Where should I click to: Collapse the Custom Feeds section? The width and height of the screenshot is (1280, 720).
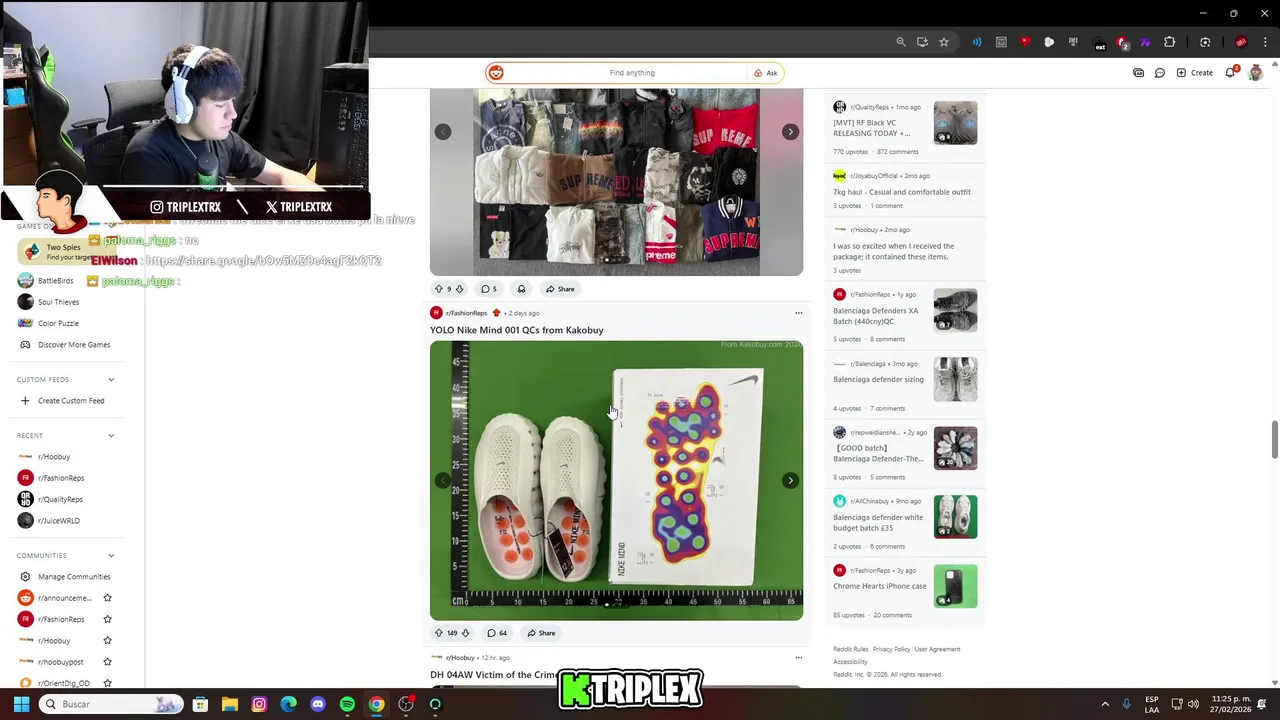[111, 380]
